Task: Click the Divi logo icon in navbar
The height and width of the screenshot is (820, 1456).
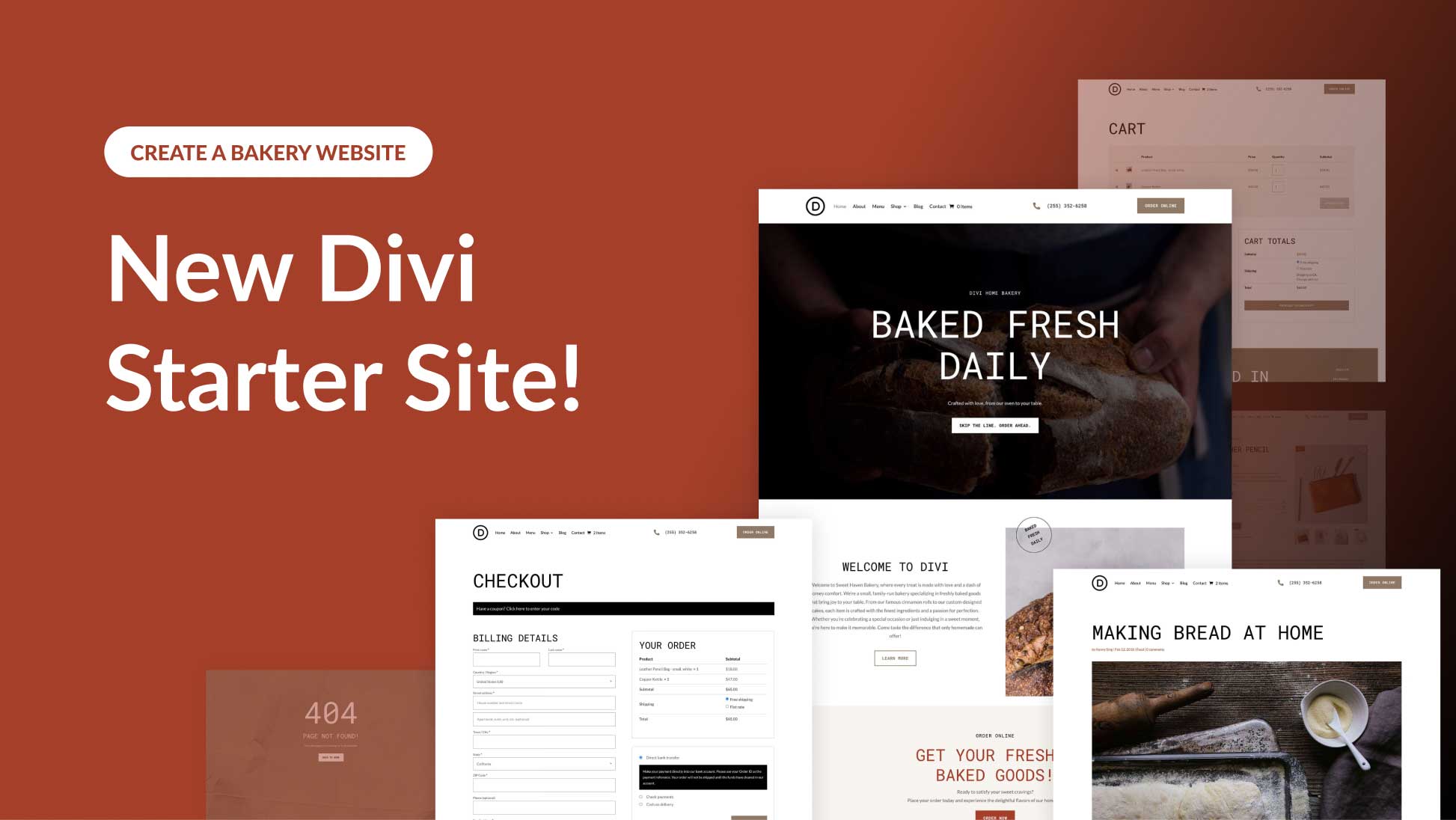Action: pos(815,207)
